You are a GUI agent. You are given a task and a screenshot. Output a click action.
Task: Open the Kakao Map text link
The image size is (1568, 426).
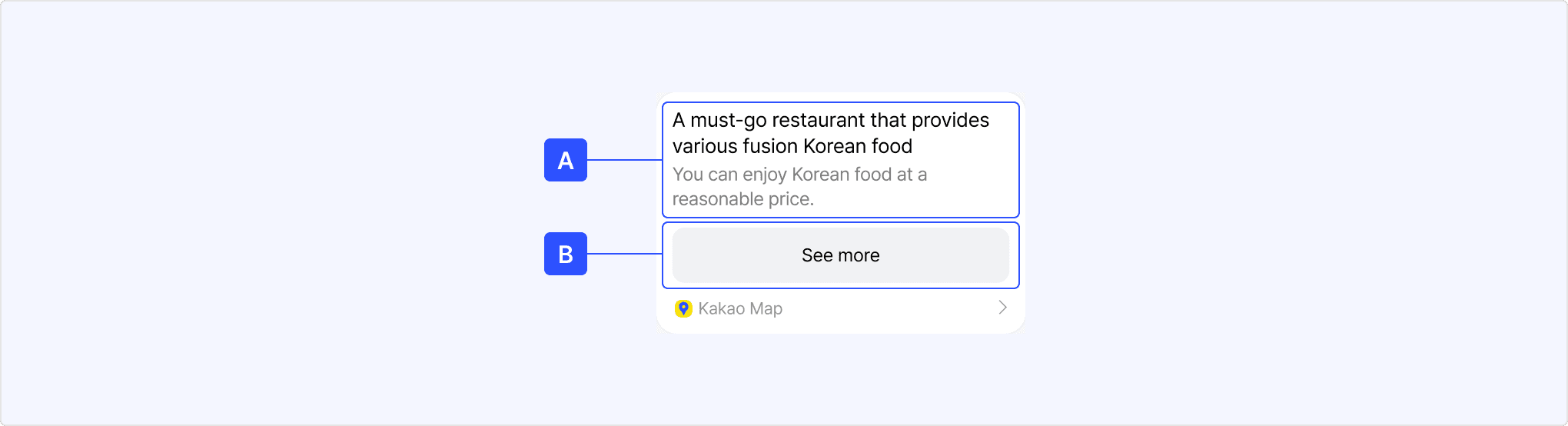[740, 308]
